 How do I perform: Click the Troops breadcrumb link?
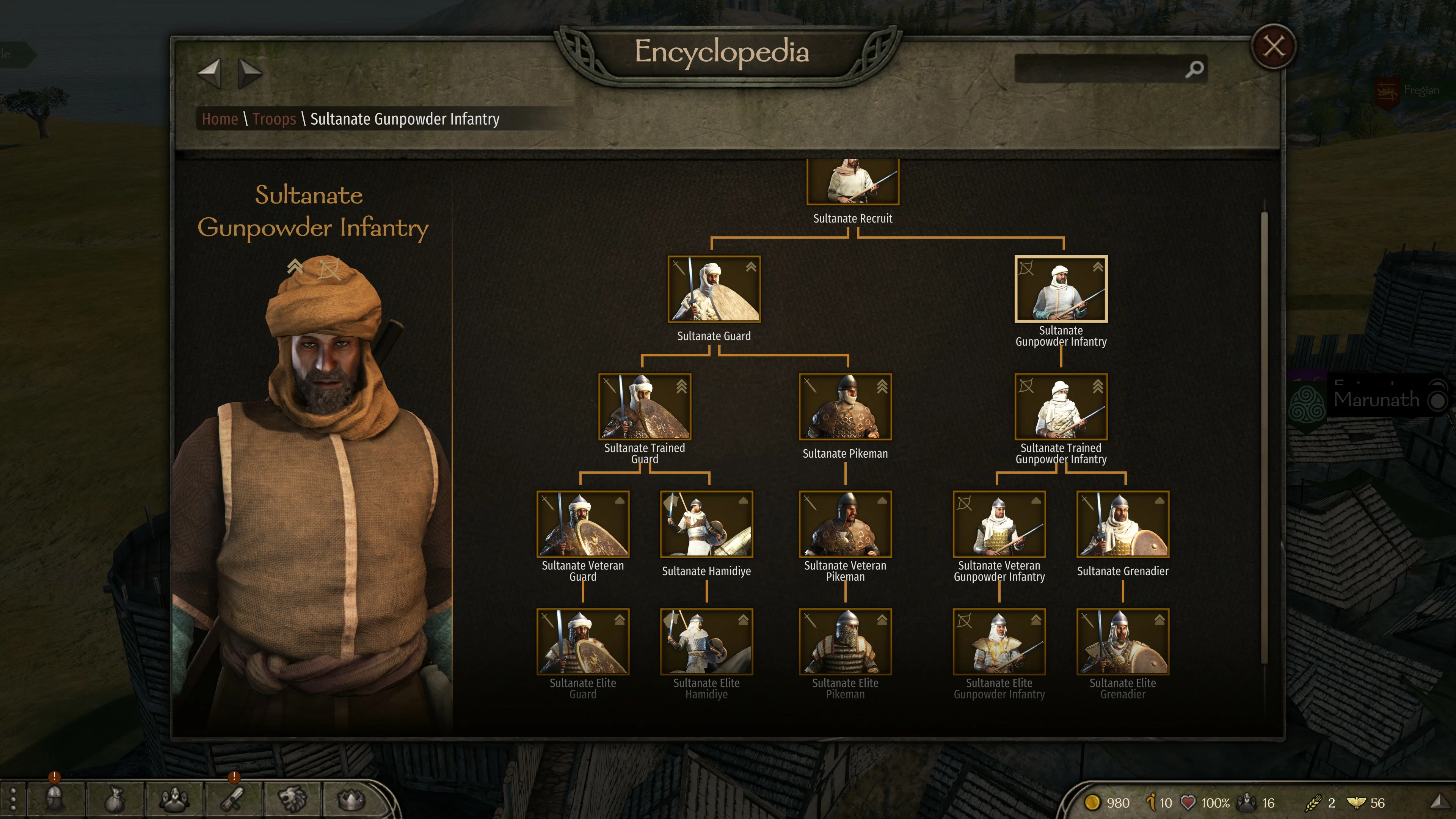274,119
